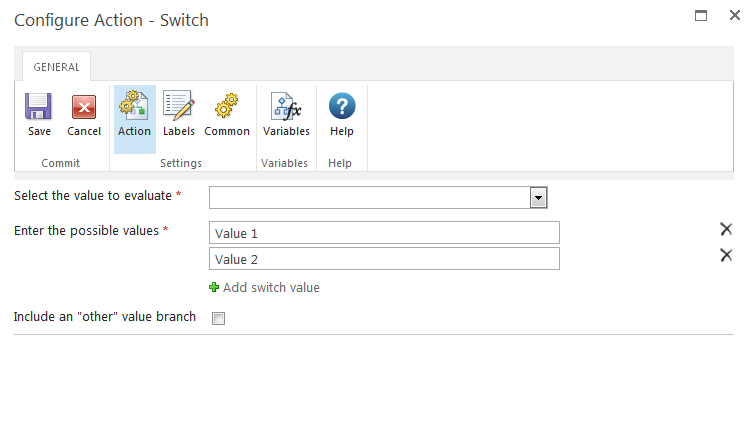Select the Action settings icon
Viewport: 750px width, 435px height.
click(134, 107)
